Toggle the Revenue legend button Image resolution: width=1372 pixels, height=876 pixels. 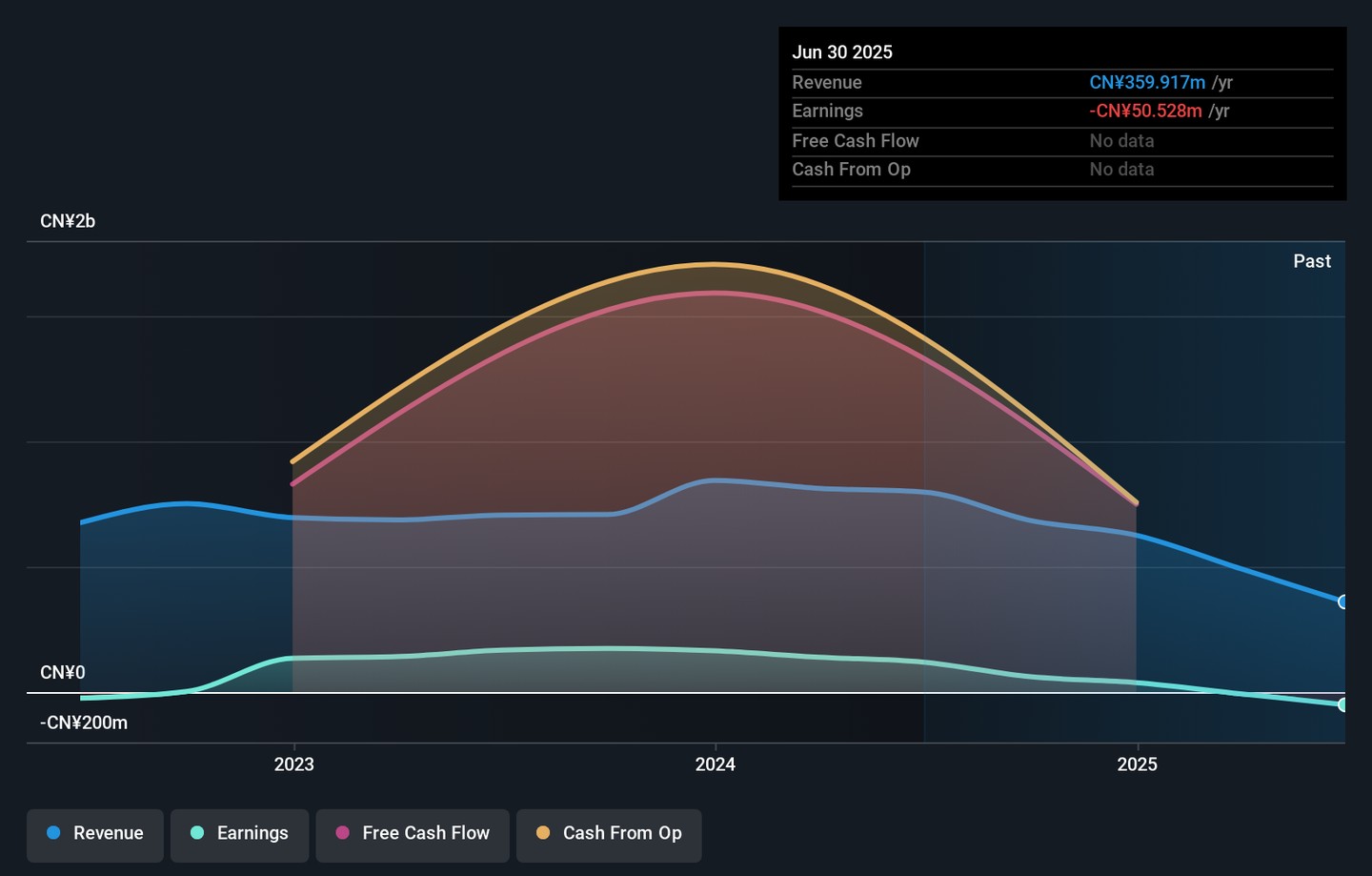(95, 834)
